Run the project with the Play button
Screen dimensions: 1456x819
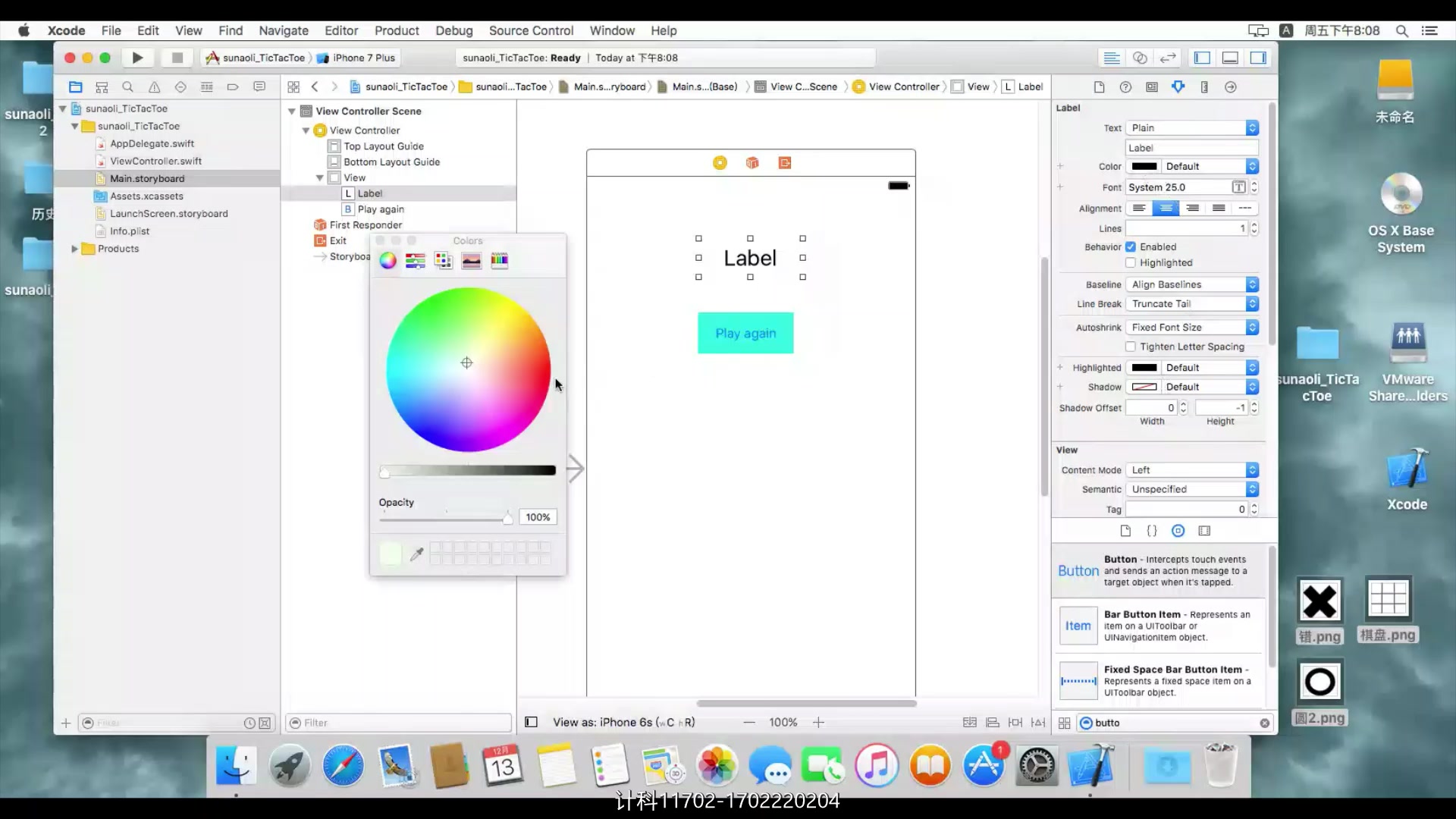click(137, 58)
